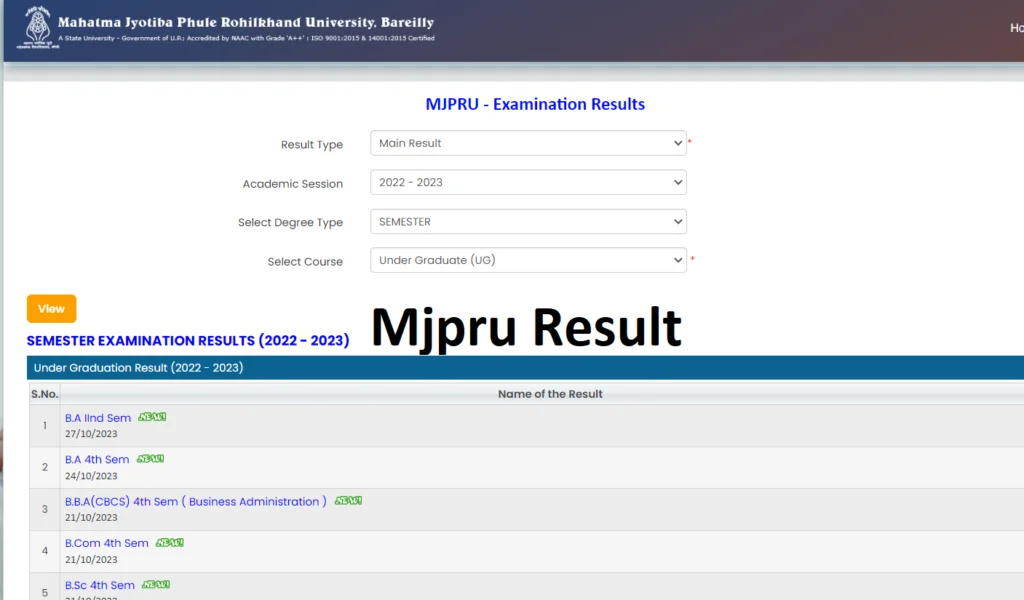1024x600 pixels.
Task: Click NEW badge next to B.A 4th Sem
Action: pyautogui.click(x=150, y=459)
